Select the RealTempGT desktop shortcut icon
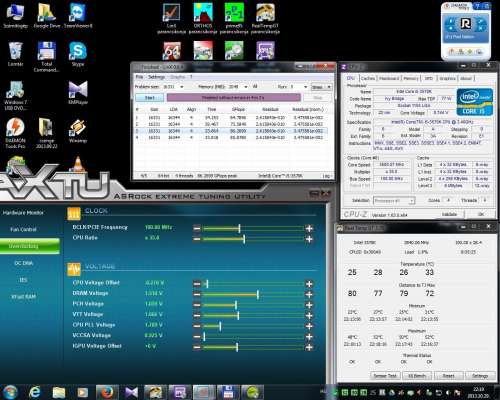Viewport: 500px width, 400px height. pos(265,18)
